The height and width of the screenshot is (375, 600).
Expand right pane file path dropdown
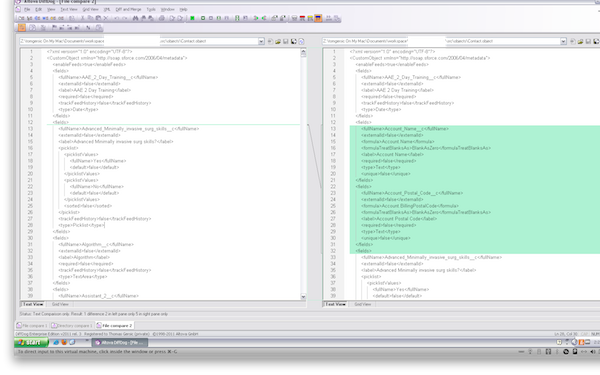coord(563,41)
